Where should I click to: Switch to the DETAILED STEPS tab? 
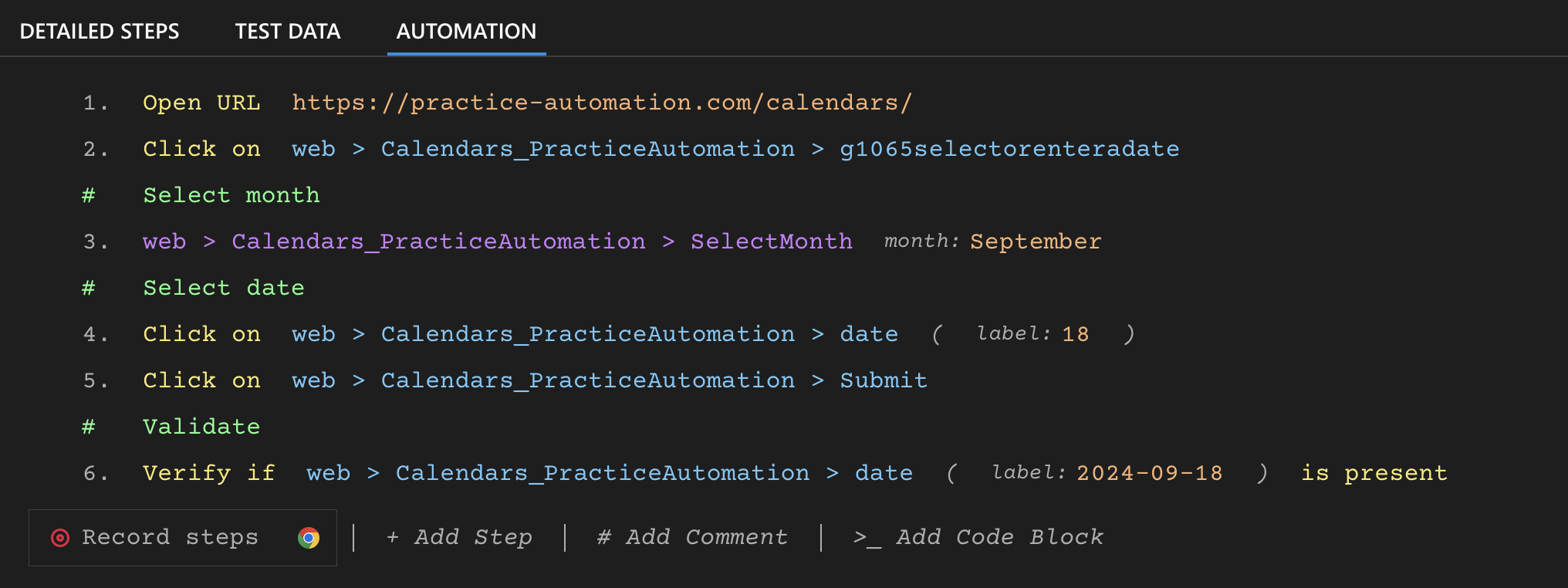coord(100,31)
